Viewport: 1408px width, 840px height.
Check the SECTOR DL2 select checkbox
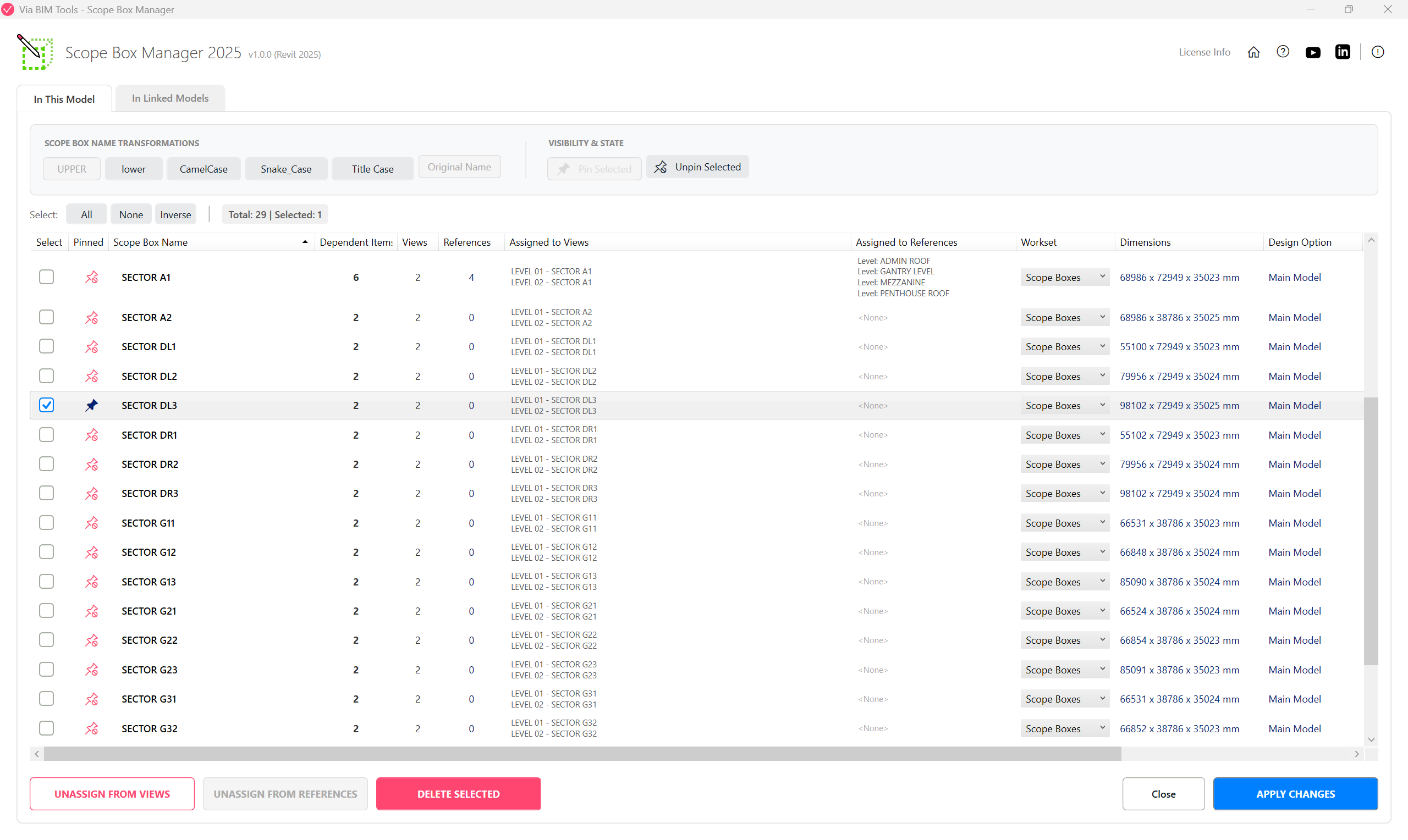point(46,376)
